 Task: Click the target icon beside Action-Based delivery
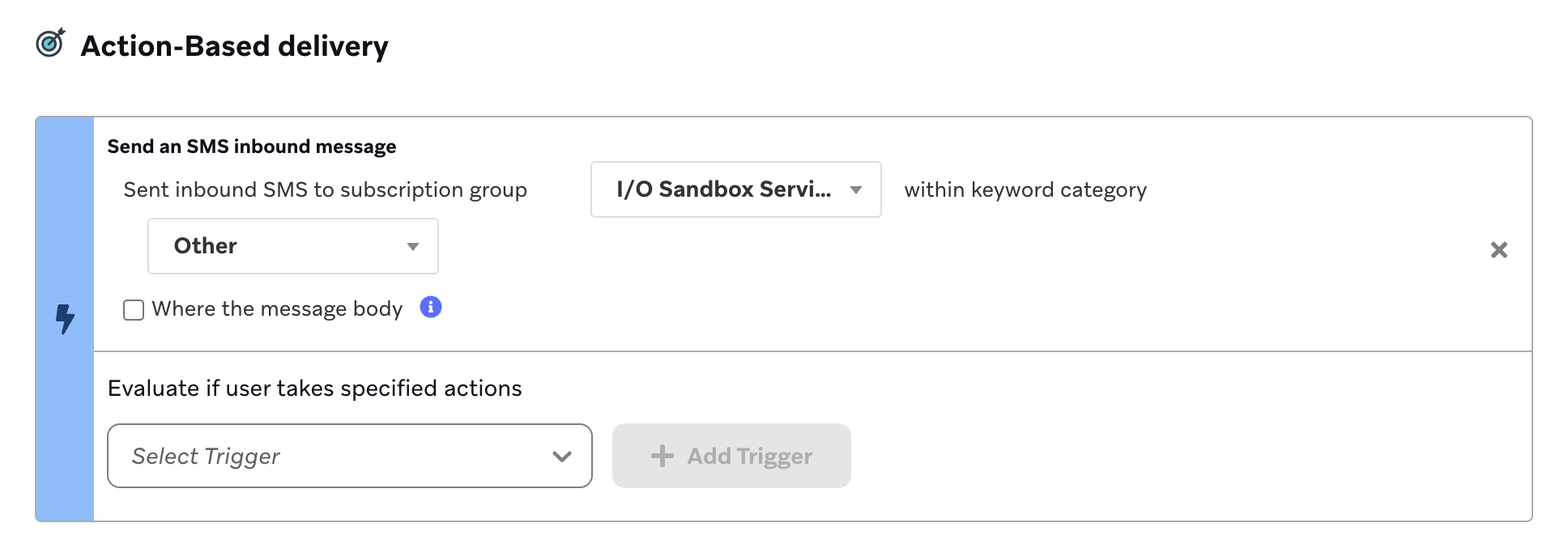click(x=50, y=43)
